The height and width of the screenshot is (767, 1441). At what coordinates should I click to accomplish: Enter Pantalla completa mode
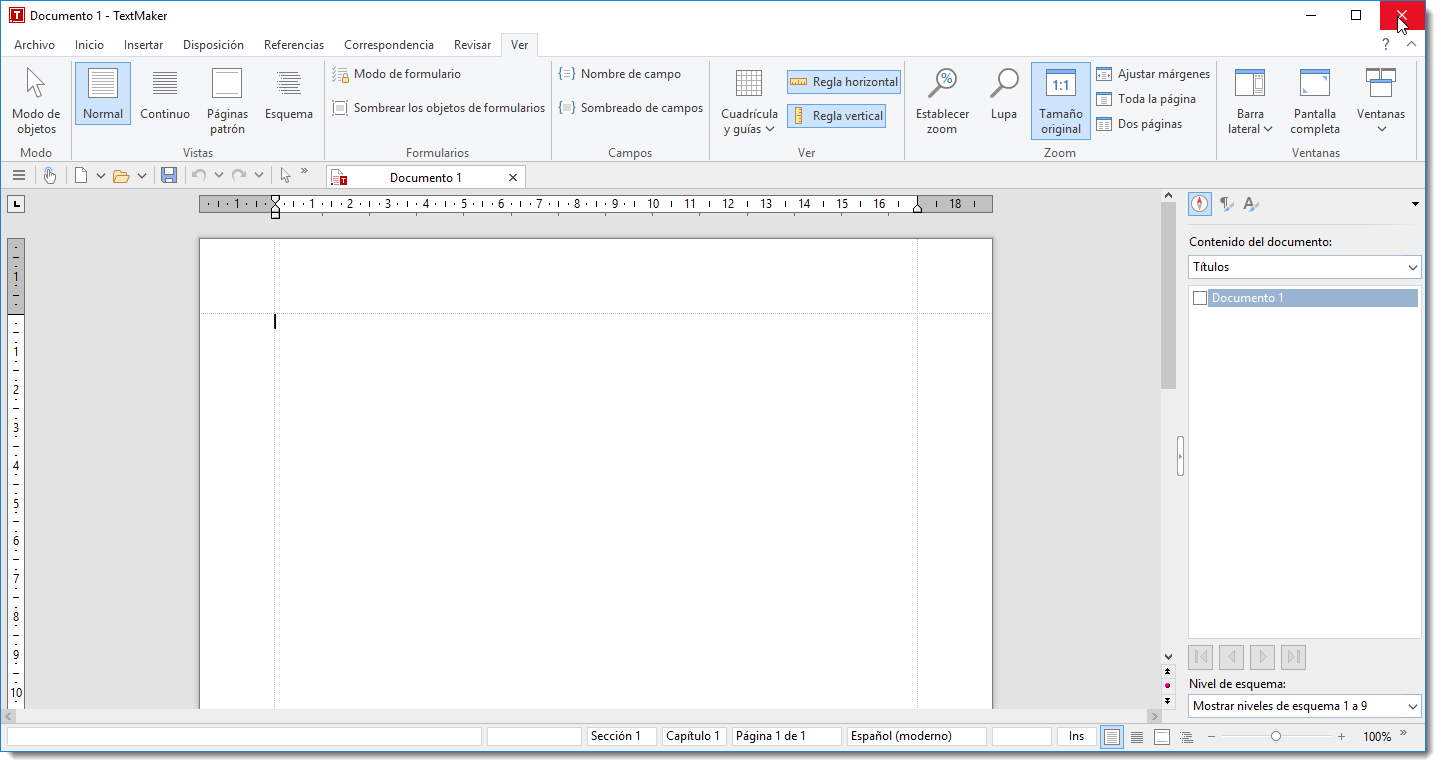point(1315,101)
